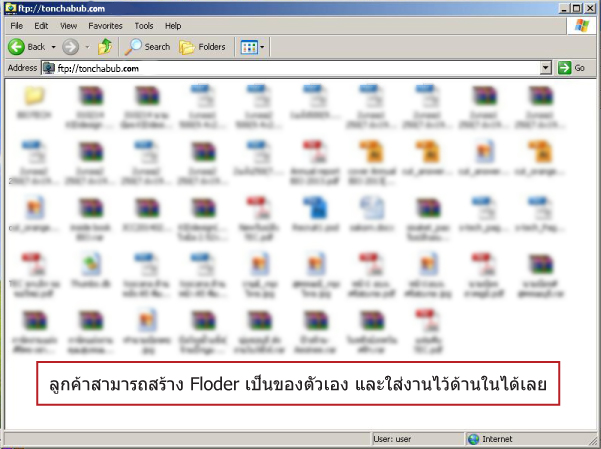Screen dimensions: 601x449
Task: Expand the Views dropdown arrow
Action: point(262,47)
